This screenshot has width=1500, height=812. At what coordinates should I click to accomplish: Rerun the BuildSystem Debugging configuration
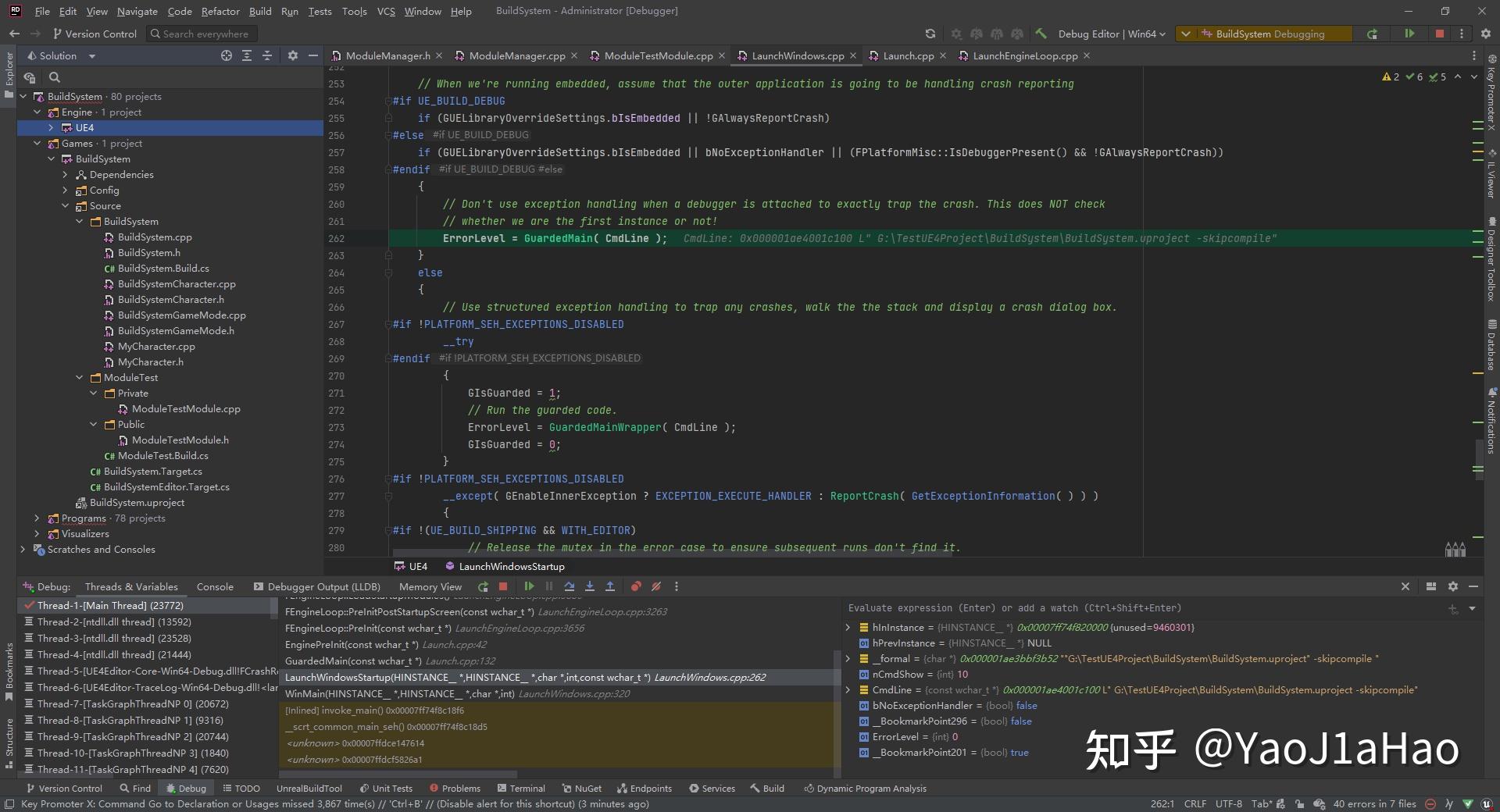(x=1373, y=34)
